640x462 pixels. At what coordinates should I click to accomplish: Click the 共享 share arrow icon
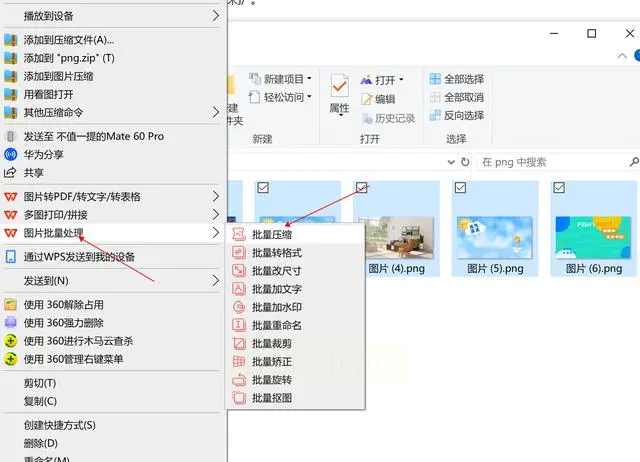click(10, 173)
